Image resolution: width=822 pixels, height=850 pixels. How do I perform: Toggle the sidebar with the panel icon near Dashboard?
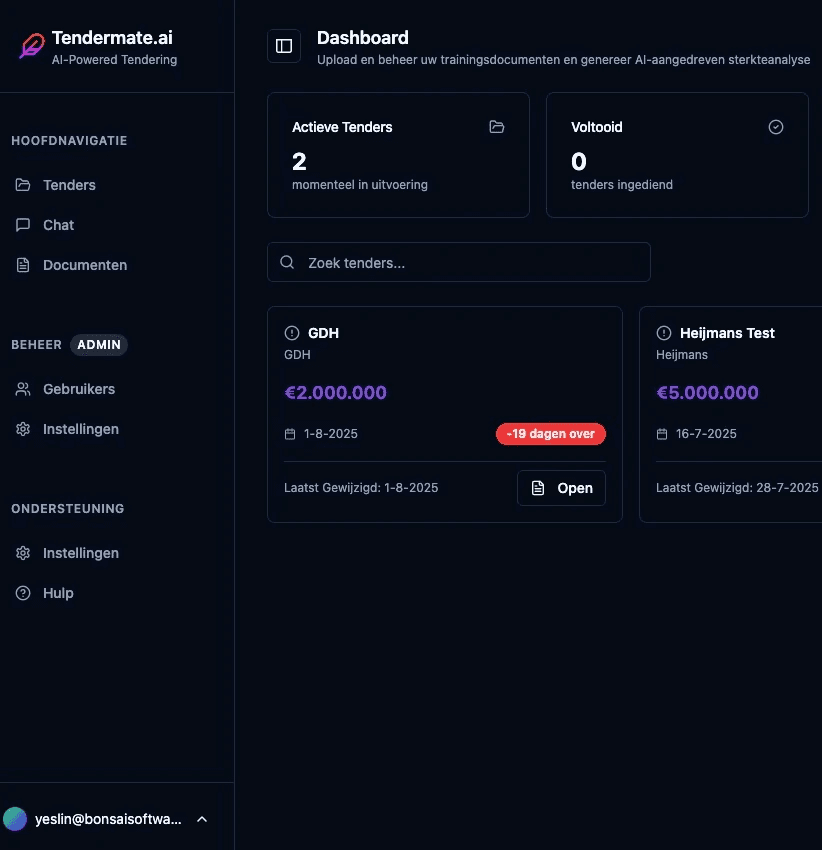click(x=283, y=45)
